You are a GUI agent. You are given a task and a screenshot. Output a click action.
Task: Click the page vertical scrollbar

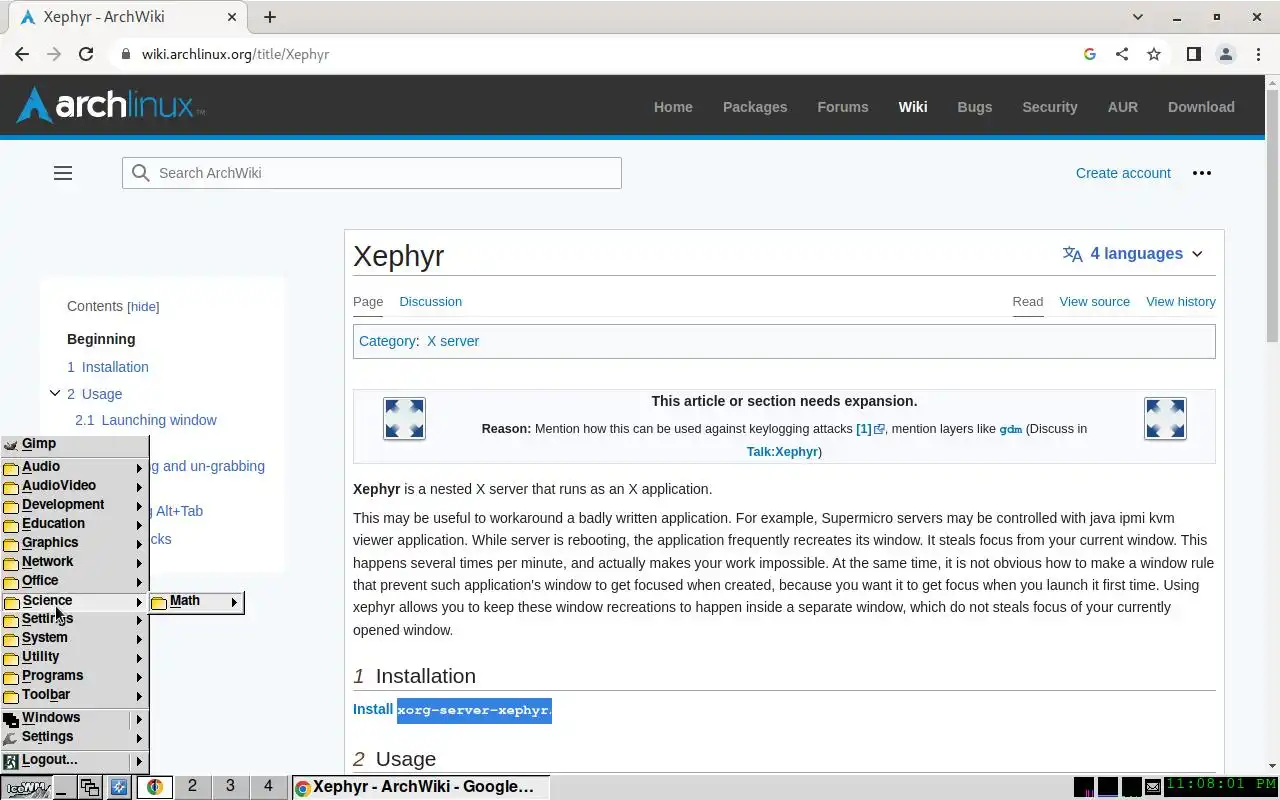tap(1272, 216)
